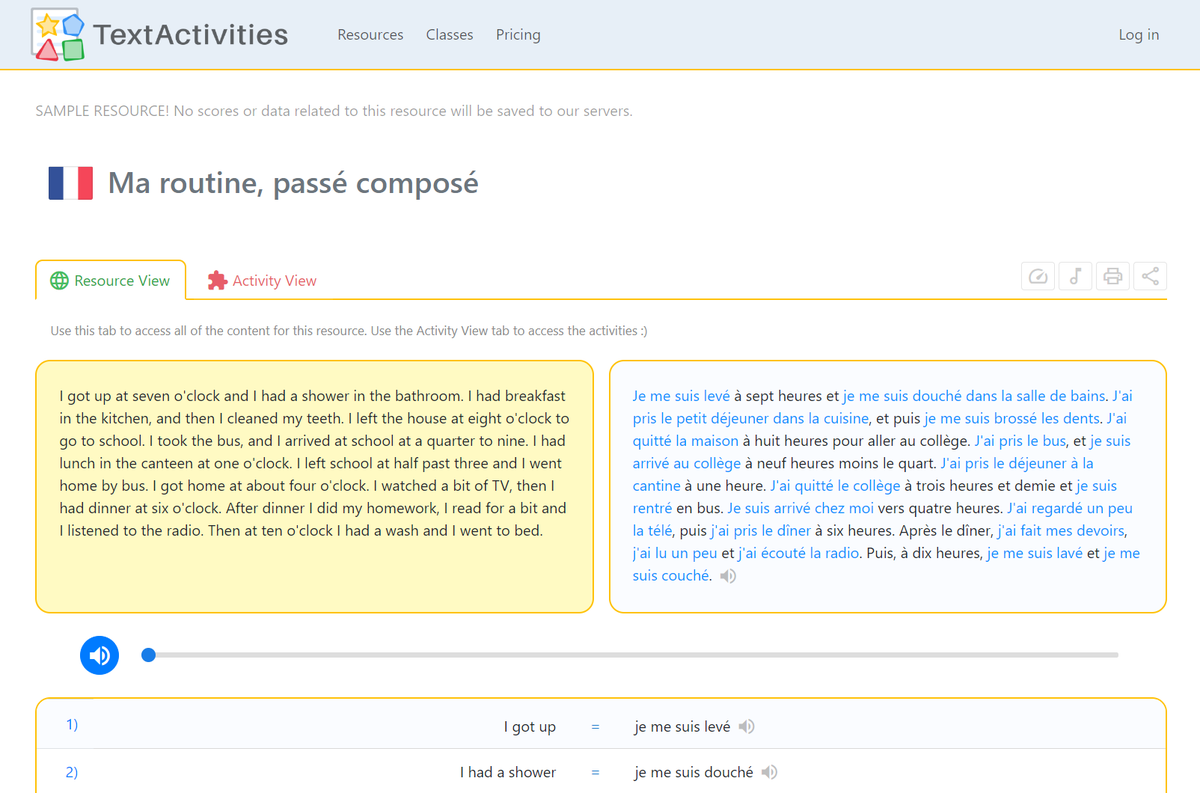Click the 'Ma routine, passé composé' title

[x=293, y=184]
